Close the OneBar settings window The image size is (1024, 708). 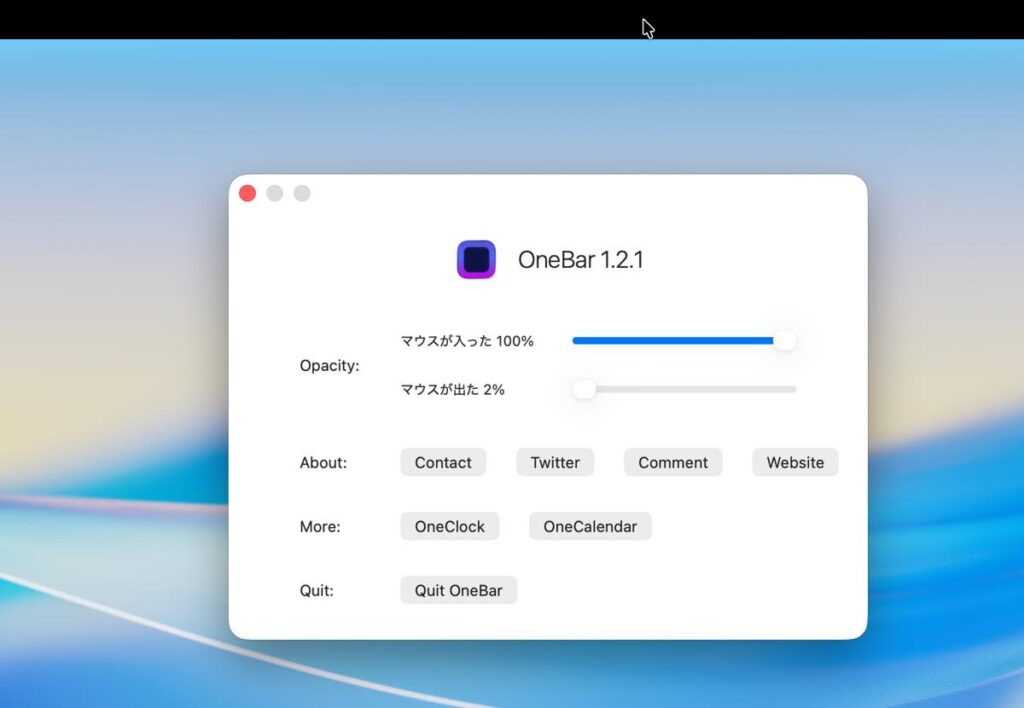[248, 193]
